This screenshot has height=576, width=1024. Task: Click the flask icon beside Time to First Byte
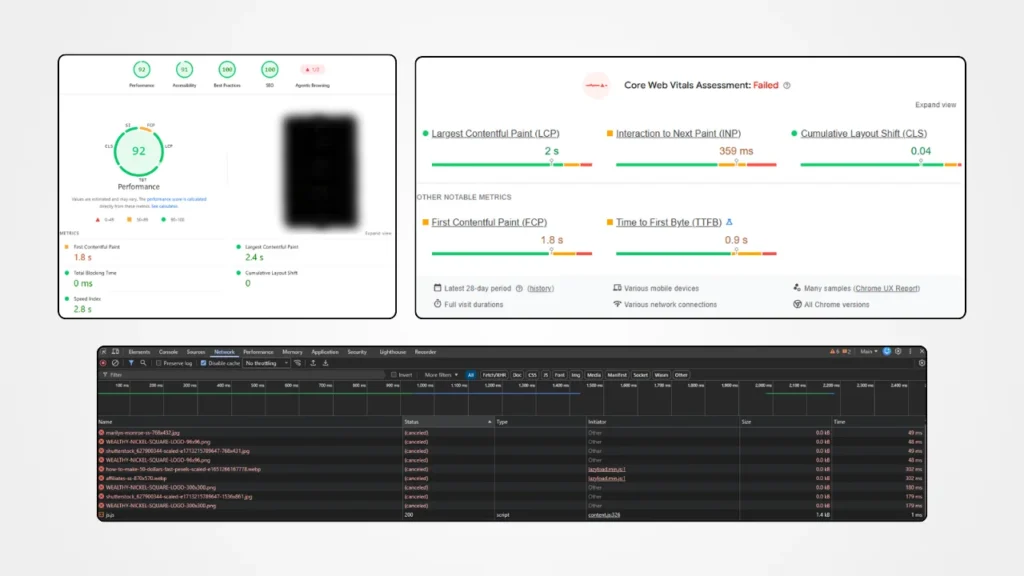click(x=729, y=222)
